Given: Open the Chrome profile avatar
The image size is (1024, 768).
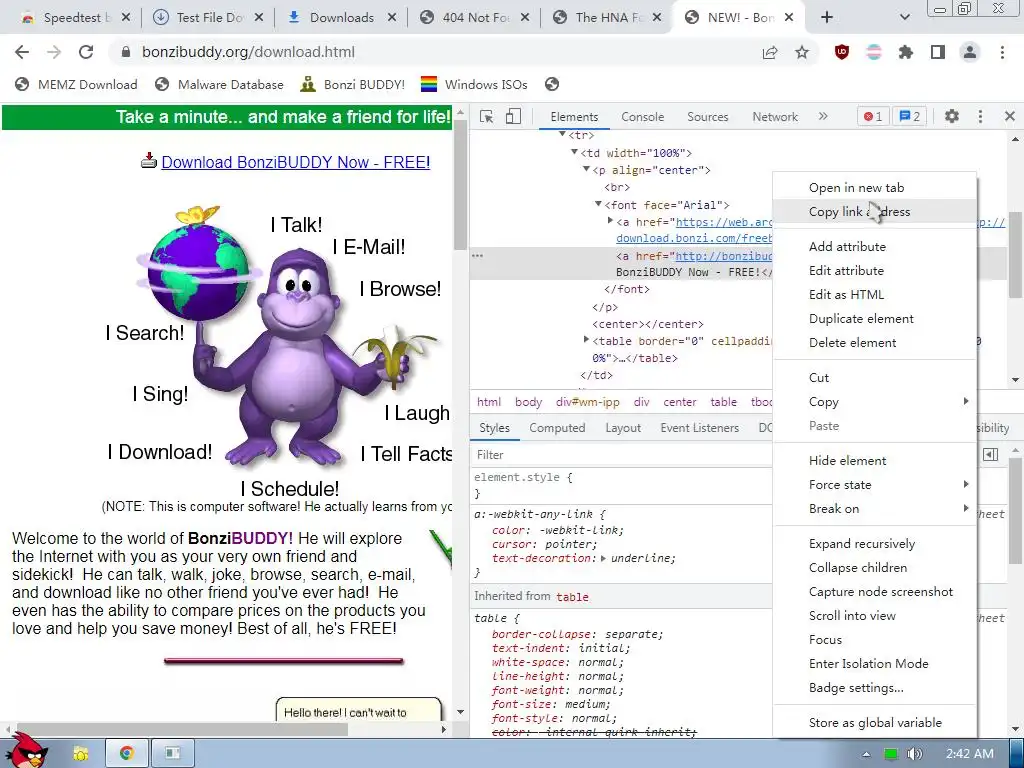Looking at the screenshot, I should click(x=970, y=52).
